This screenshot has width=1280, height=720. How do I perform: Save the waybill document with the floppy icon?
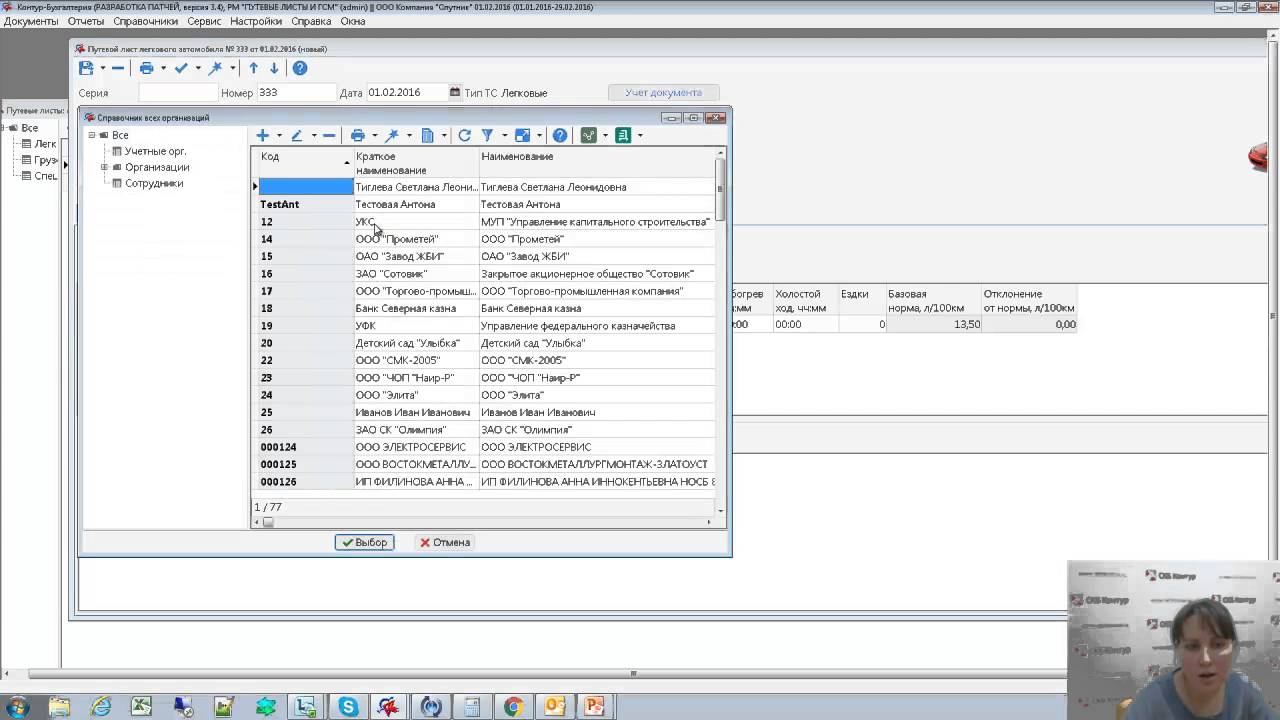[86, 68]
